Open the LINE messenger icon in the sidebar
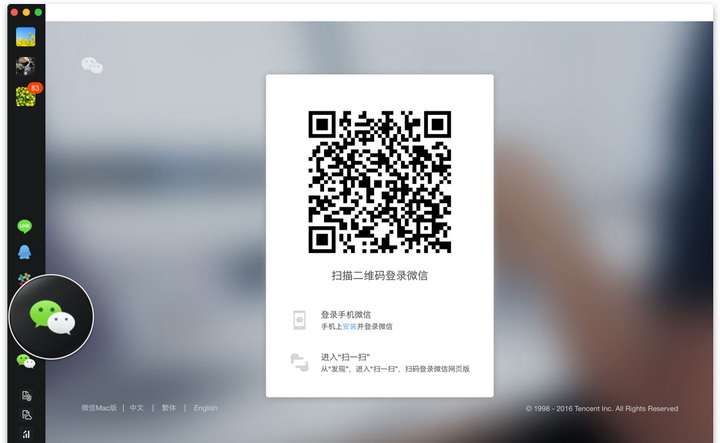This screenshot has height=443, width=720. [x=24, y=226]
